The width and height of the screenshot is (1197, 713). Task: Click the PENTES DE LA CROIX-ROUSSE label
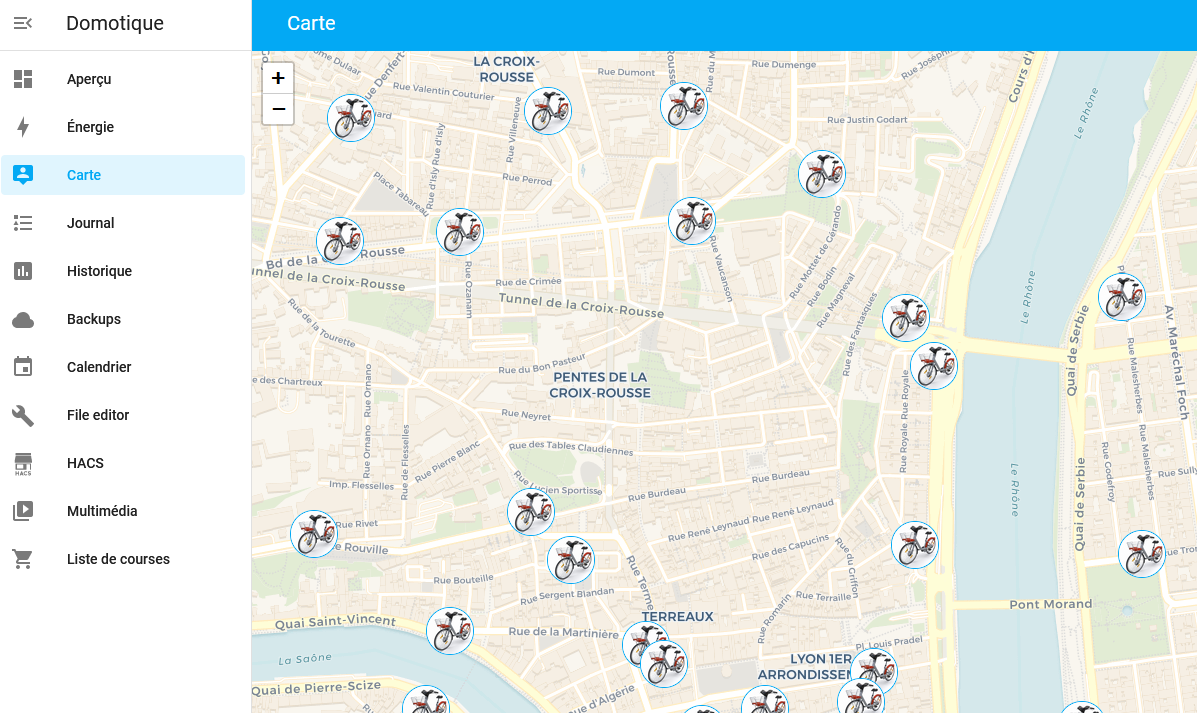coord(600,385)
